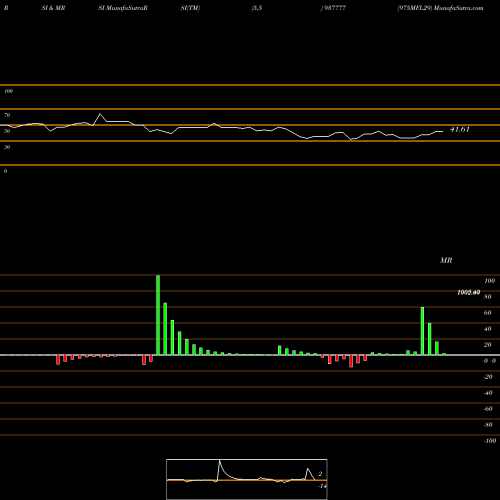Open the mini overview chart thumbnail at bottom
The height and width of the screenshot is (500, 500).
coord(247,479)
